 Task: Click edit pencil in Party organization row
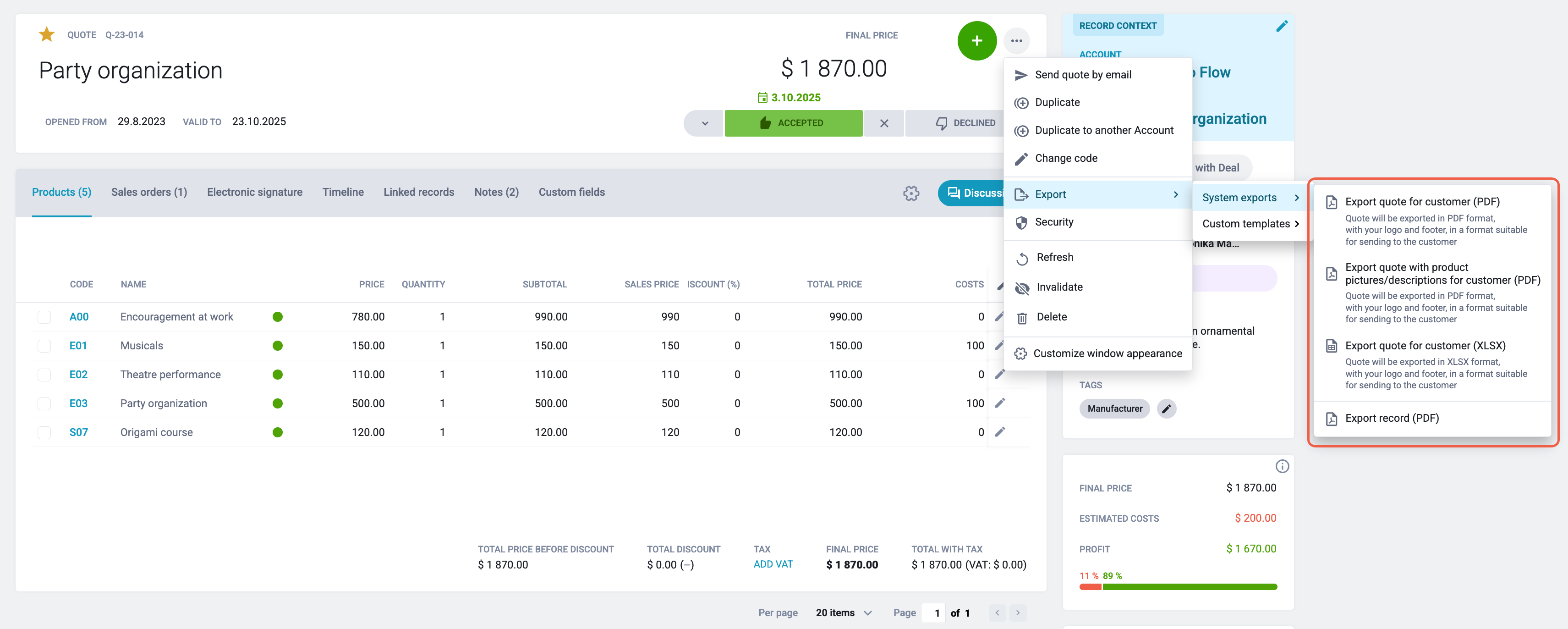point(999,403)
